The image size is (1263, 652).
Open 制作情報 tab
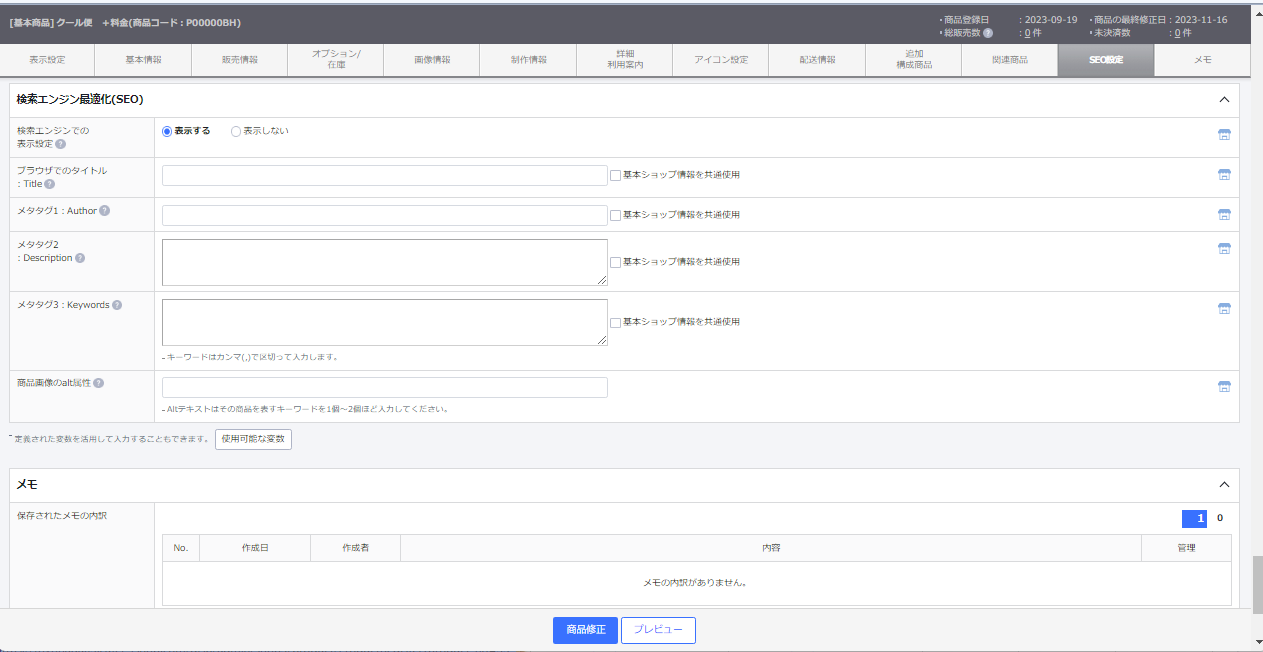528,60
